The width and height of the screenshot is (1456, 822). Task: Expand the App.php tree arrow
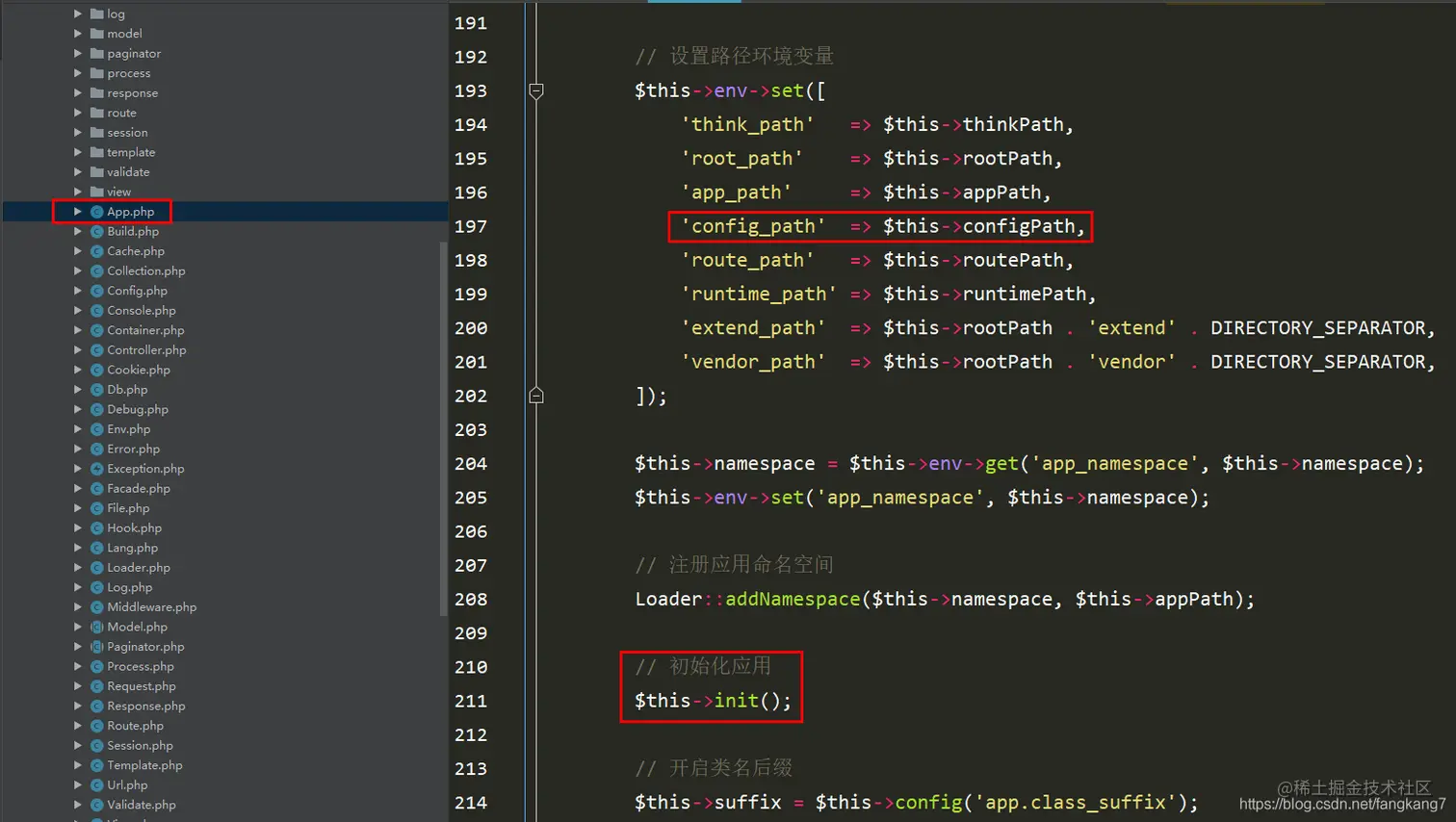click(78, 212)
